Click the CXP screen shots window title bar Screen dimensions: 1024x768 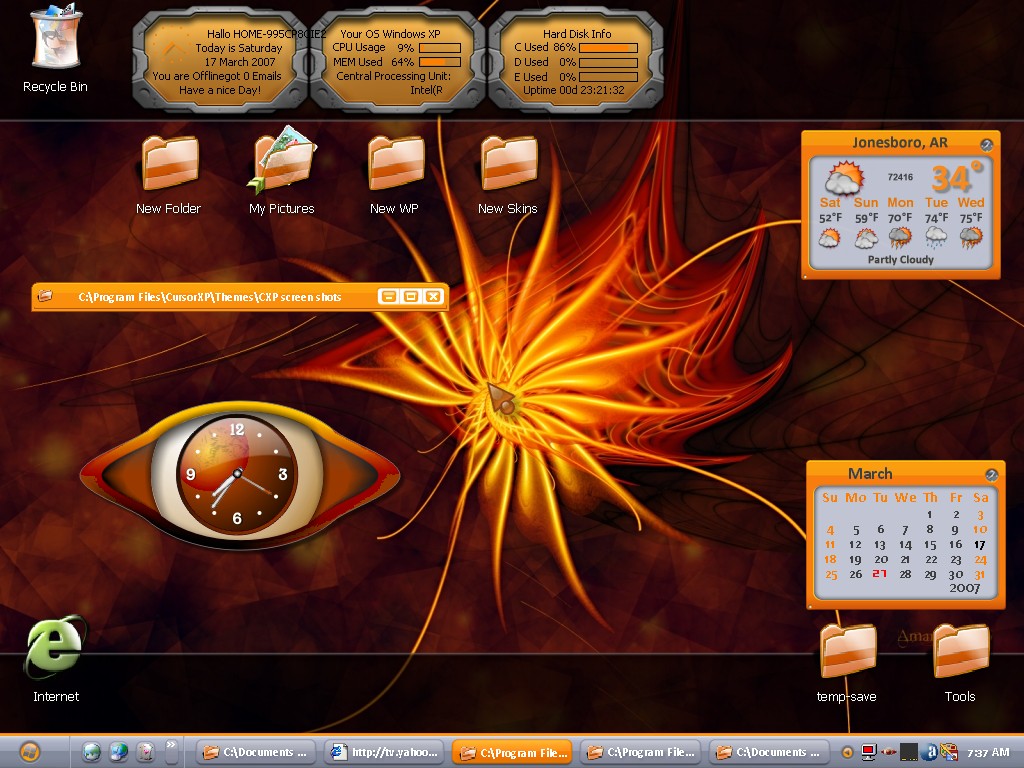[x=239, y=297]
